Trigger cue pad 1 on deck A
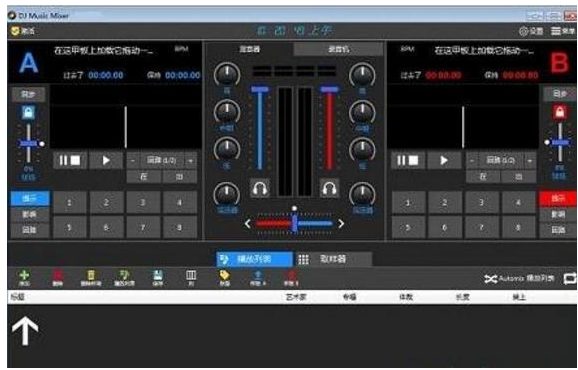The width and height of the screenshot is (578, 370). [x=70, y=202]
